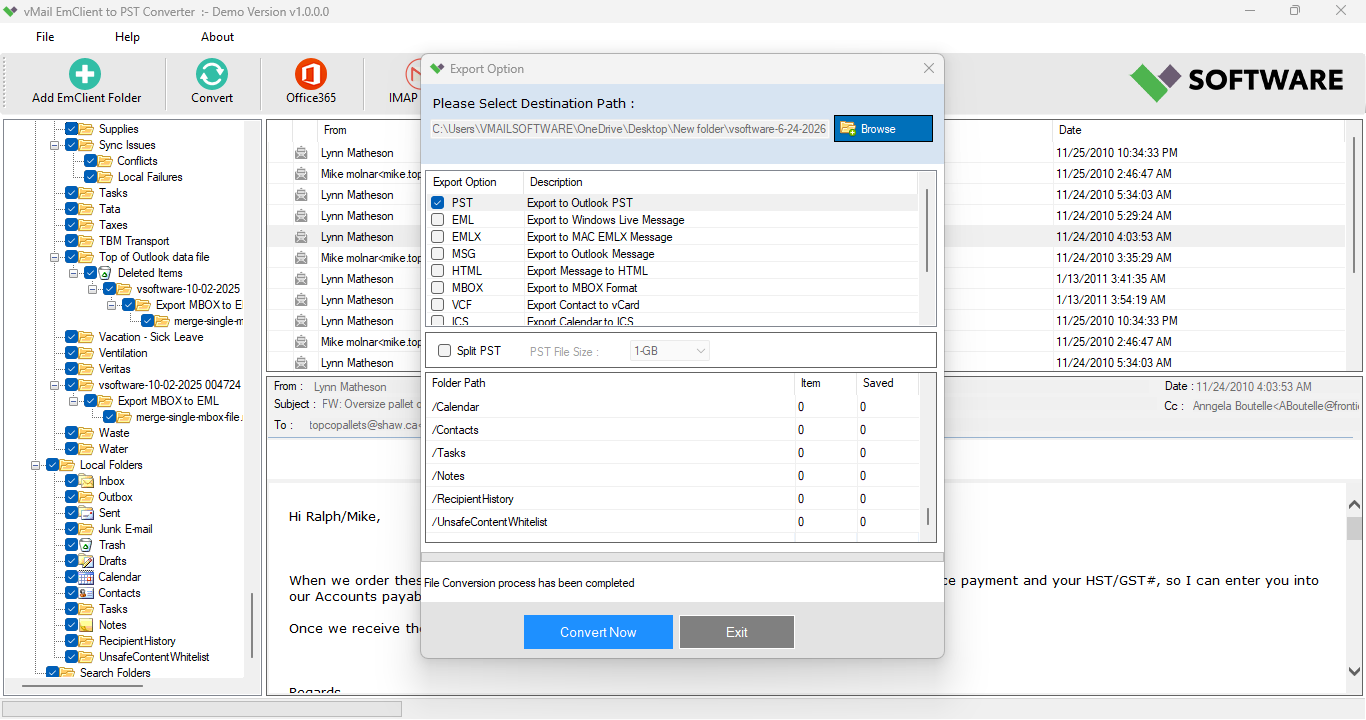Collapse the vsoftware-10-02-2025 004724 tree node
The height and width of the screenshot is (720, 1366).
tap(55, 385)
